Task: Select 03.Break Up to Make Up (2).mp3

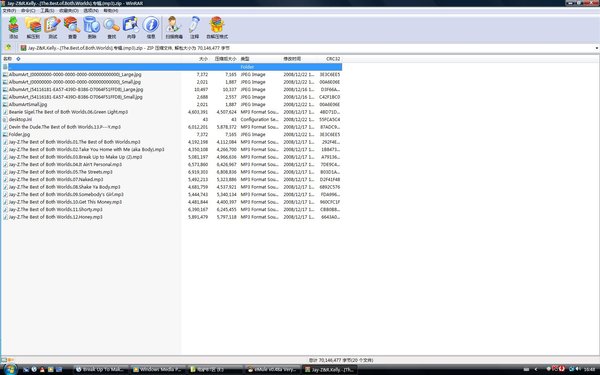Action: click(75, 157)
